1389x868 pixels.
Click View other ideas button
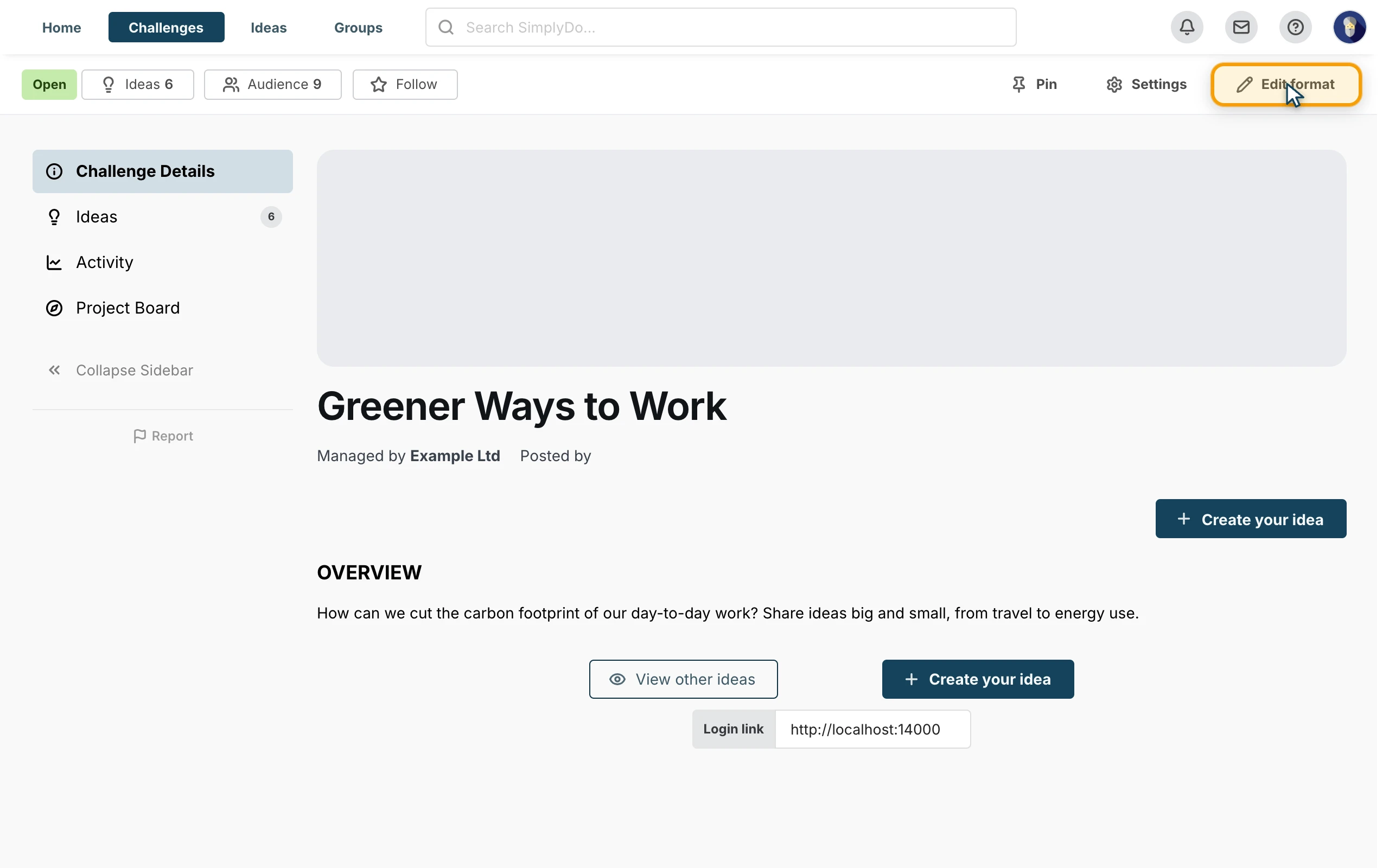click(x=683, y=679)
